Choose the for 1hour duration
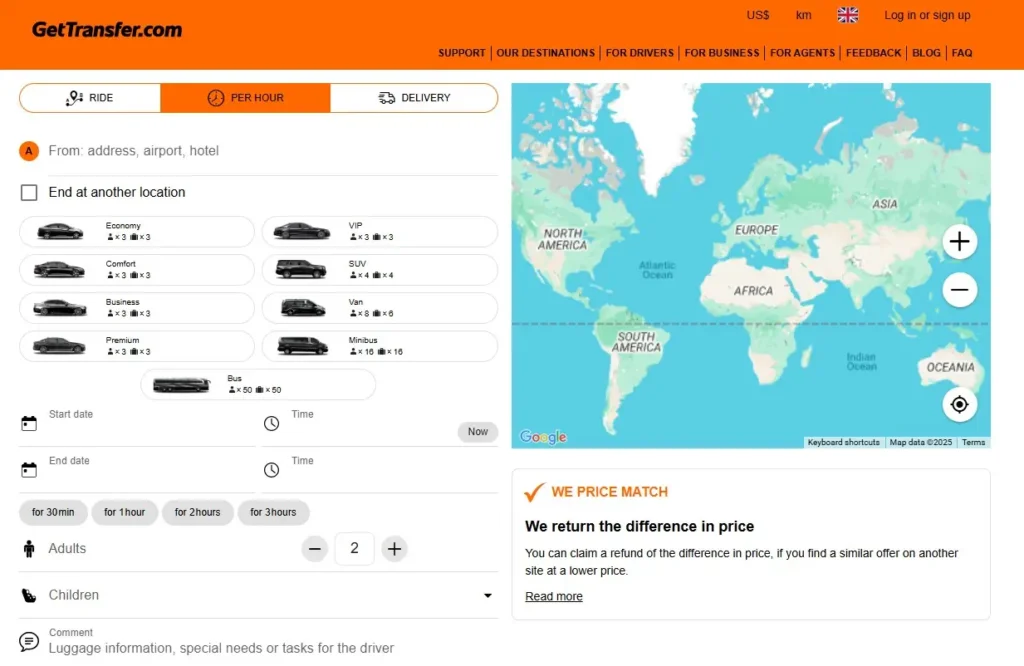 [124, 512]
